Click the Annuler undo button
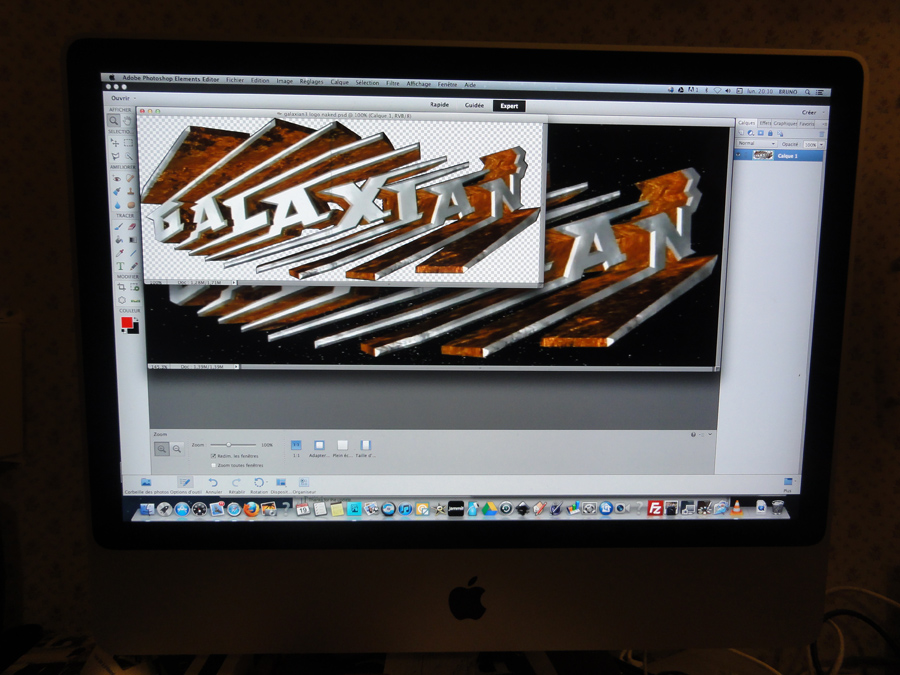This screenshot has width=900, height=675. (214, 486)
